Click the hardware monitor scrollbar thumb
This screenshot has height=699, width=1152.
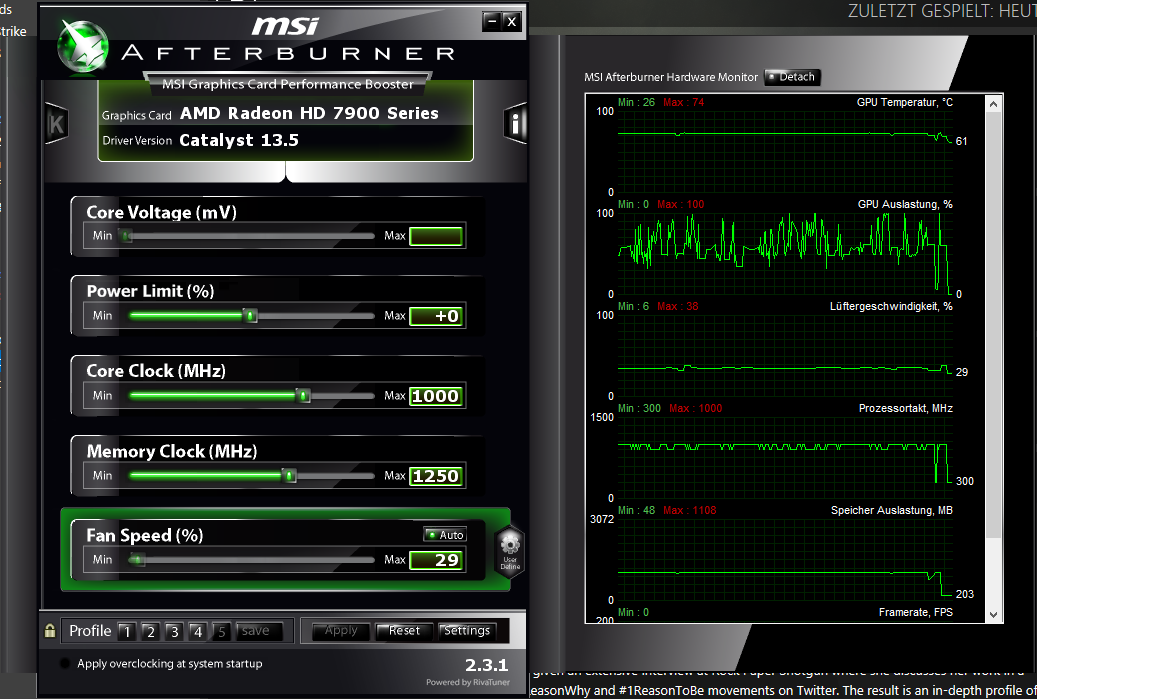(993, 325)
